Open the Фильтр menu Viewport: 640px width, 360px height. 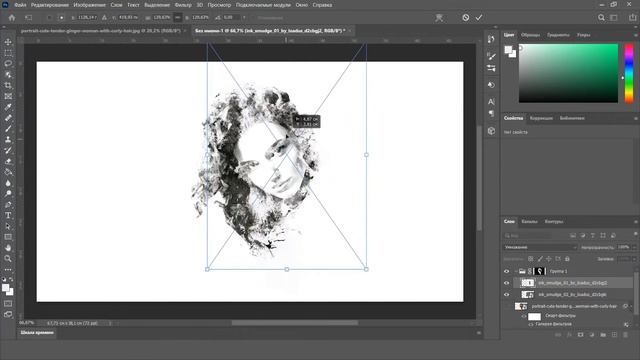(x=183, y=5)
